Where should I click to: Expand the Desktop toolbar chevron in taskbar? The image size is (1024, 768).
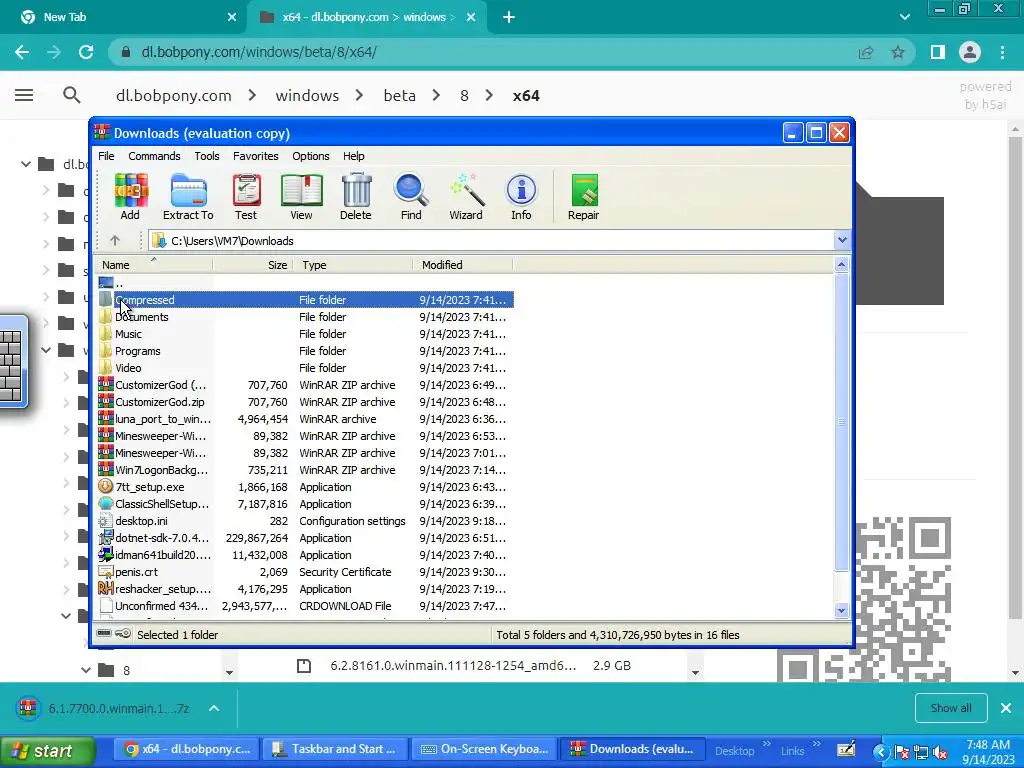point(767,744)
